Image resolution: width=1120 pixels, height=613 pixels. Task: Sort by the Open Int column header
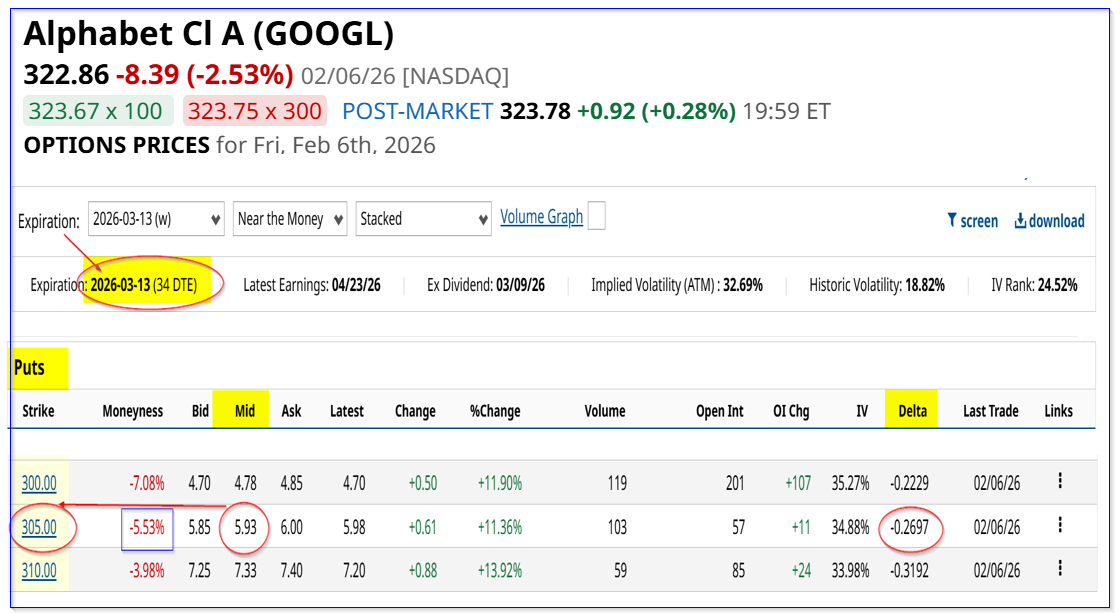(x=719, y=411)
